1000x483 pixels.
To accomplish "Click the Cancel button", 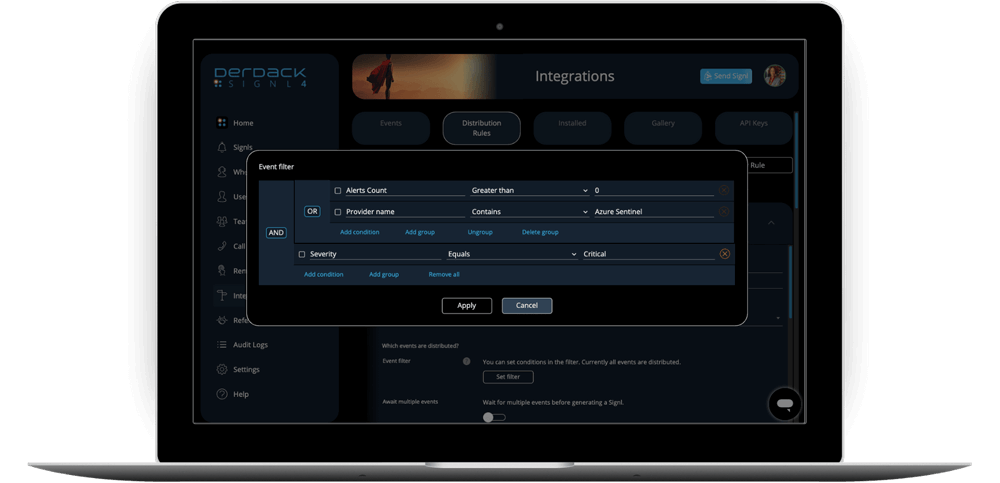I will click(527, 306).
